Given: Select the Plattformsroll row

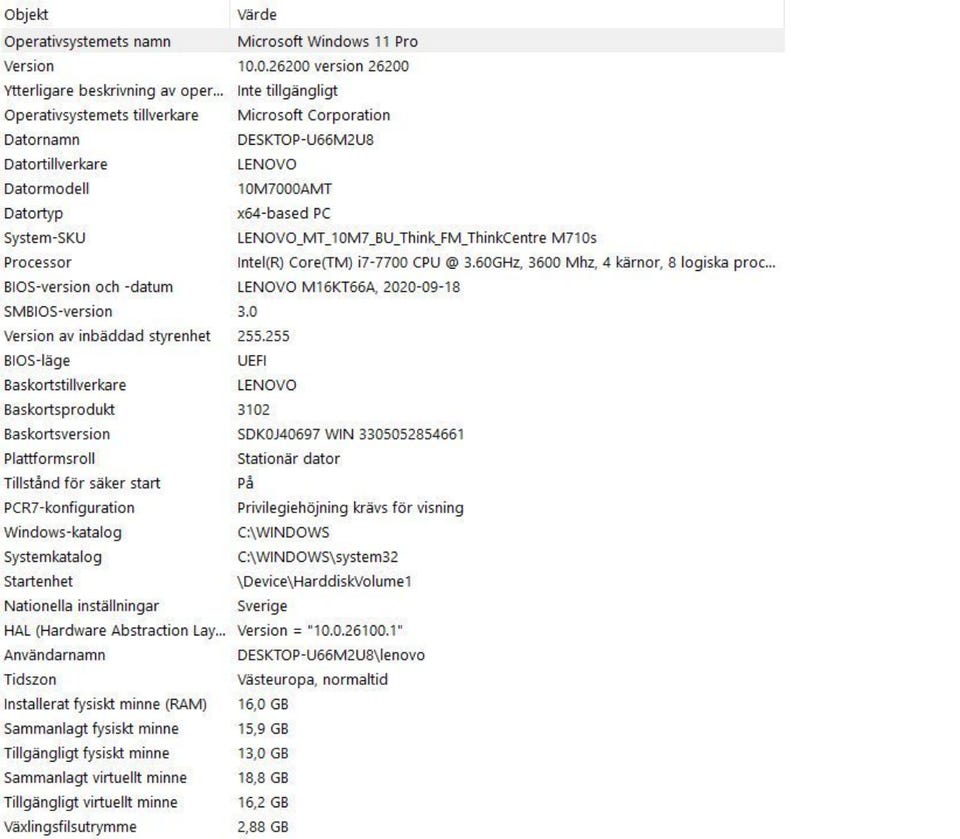Looking at the screenshot, I should click(x=392, y=458).
